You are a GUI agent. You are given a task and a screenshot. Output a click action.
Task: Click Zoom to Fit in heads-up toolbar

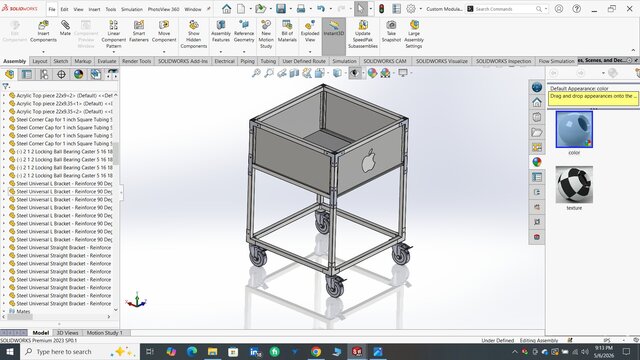256,73
